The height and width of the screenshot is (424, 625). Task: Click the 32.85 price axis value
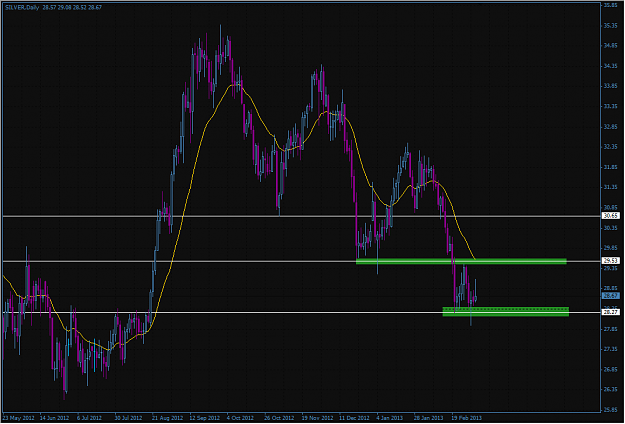pyautogui.click(x=611, y=127)
